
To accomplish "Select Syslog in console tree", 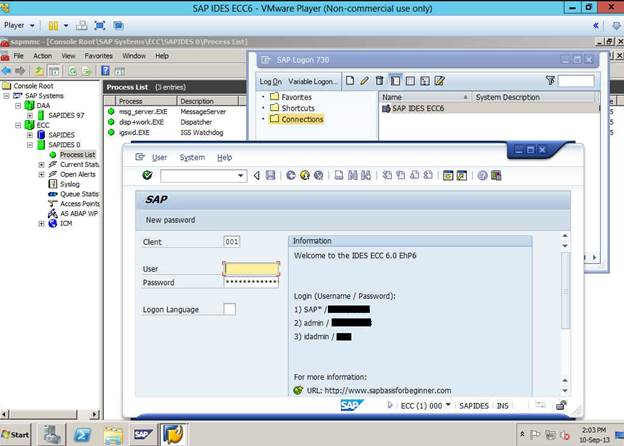I will tap(70, 184).
